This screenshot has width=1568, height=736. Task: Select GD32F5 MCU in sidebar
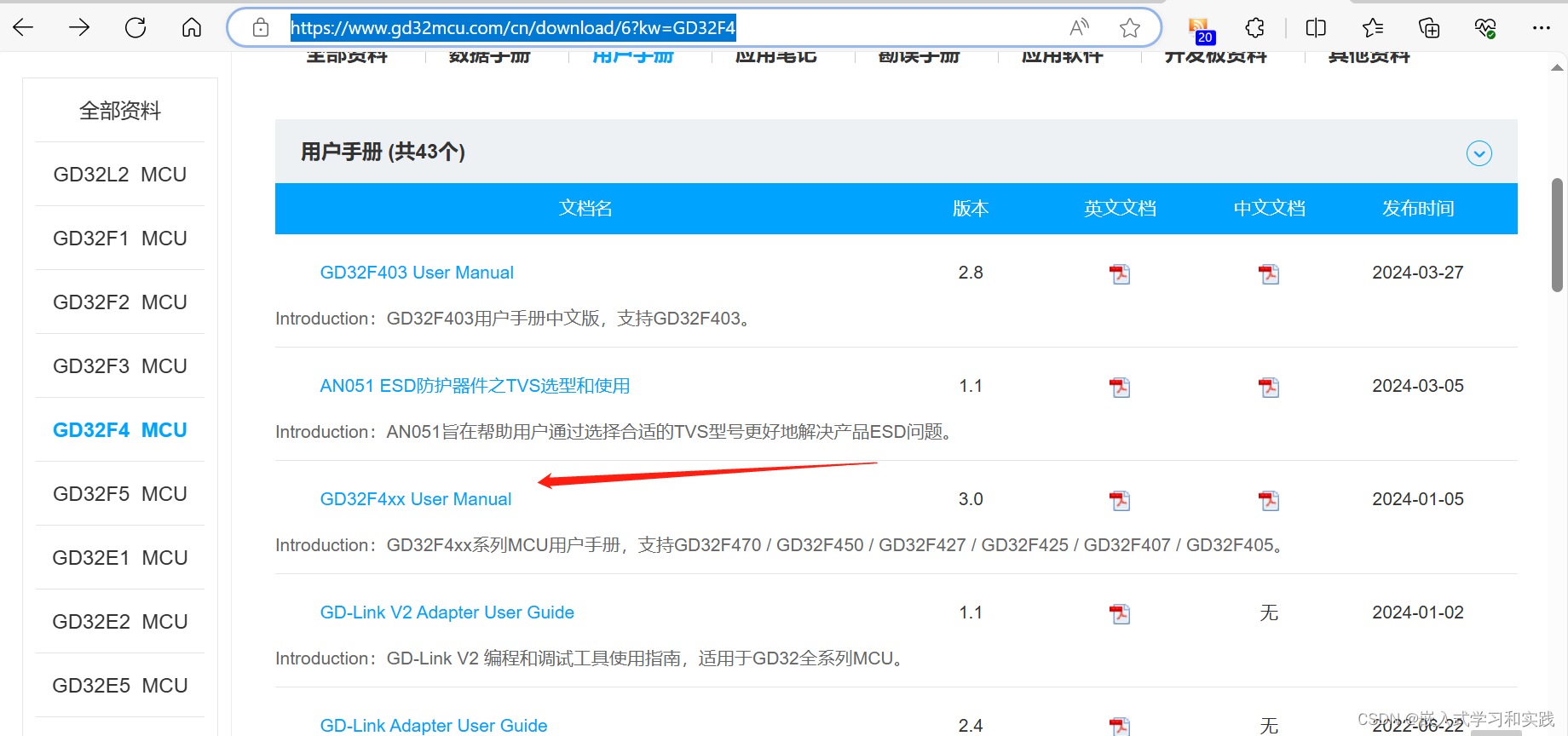pyautogui.click(x=120, y=494)
